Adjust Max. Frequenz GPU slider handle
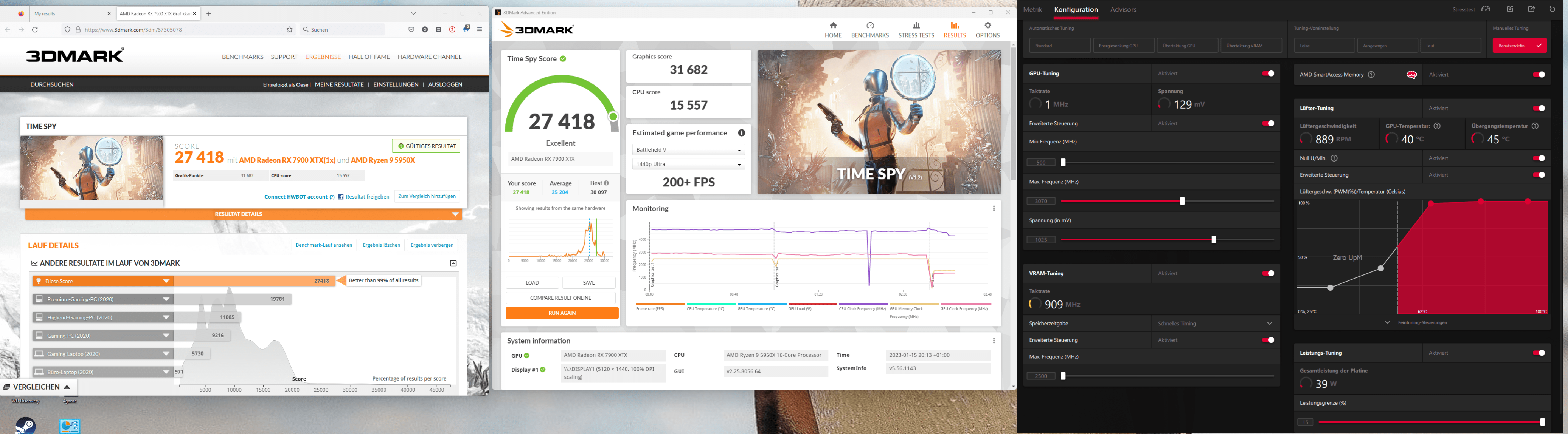Viewport: 1568px width, 434px height. point(1182,201)
